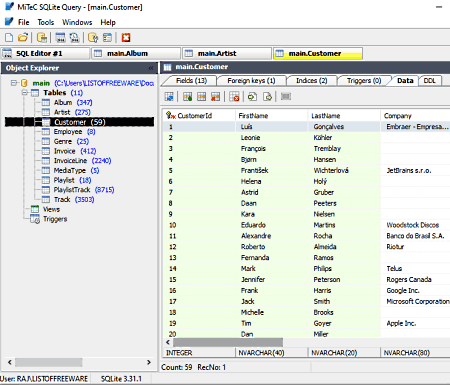Select the main.Customer window tab

pos(318,53)
